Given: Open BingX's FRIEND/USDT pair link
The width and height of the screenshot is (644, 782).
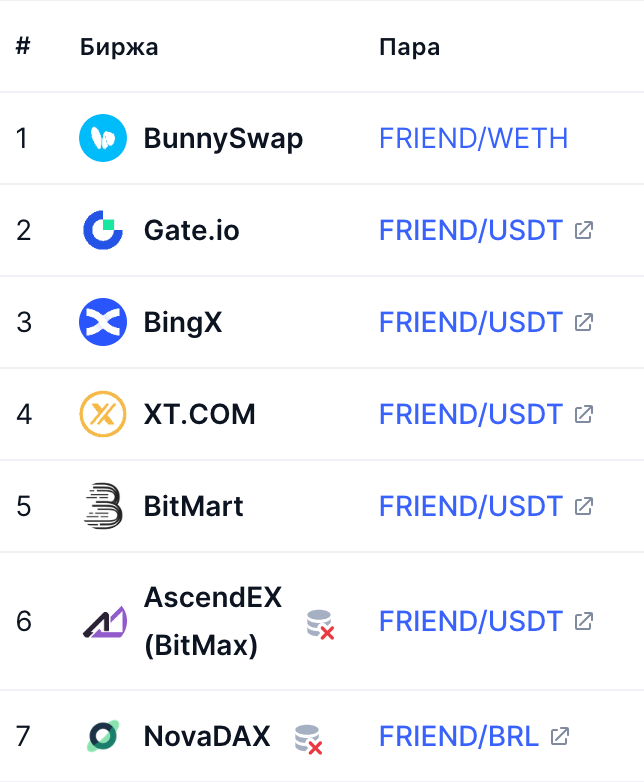Looking at the screenshot, I should tap(471, 322).
